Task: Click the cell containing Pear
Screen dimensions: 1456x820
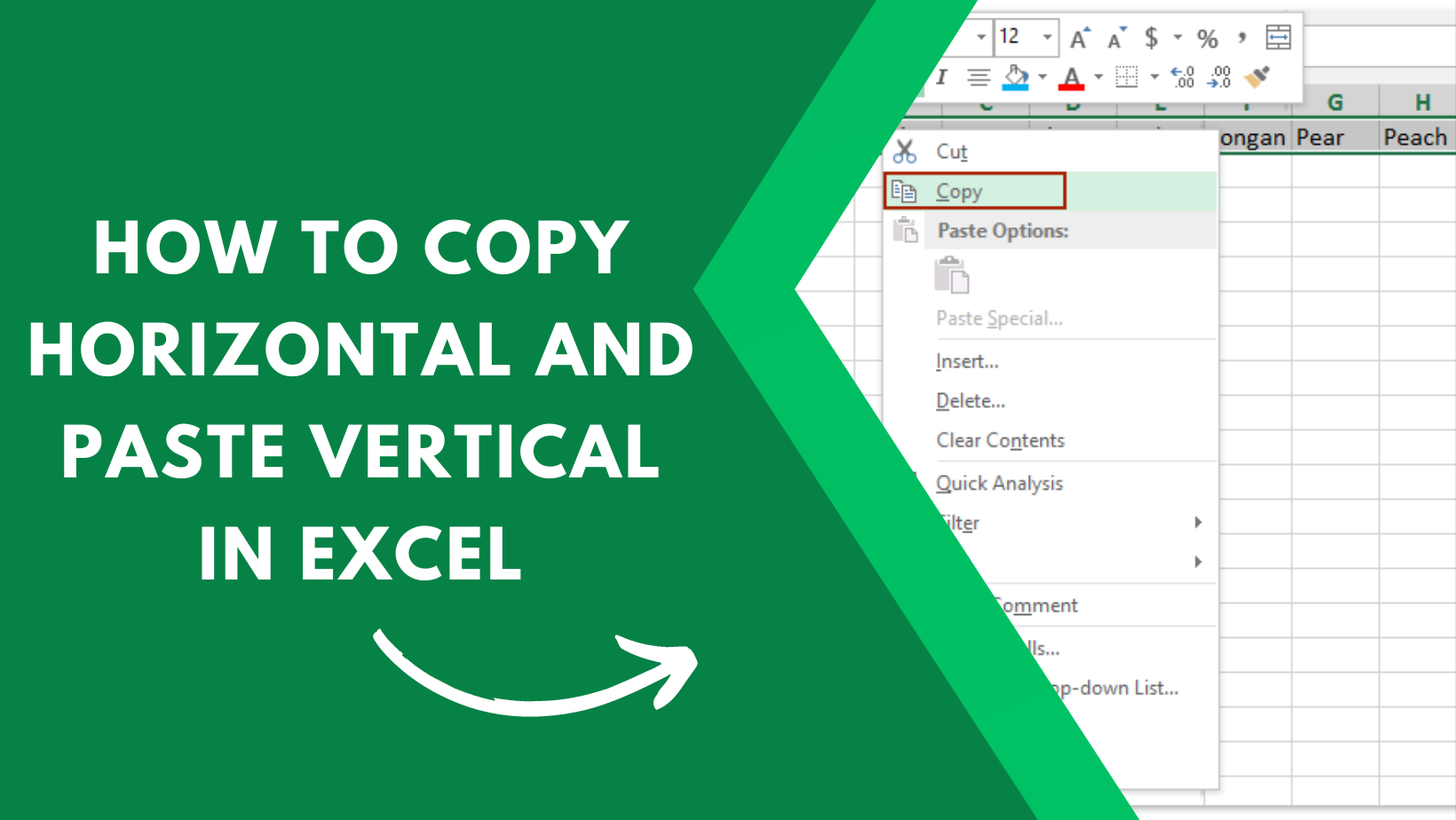Action: 1335,138
